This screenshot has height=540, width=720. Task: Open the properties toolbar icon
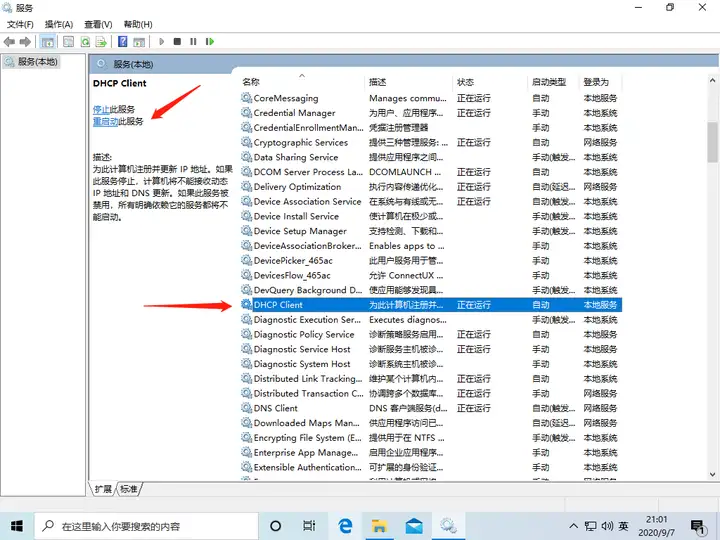(x=68, y=42)
